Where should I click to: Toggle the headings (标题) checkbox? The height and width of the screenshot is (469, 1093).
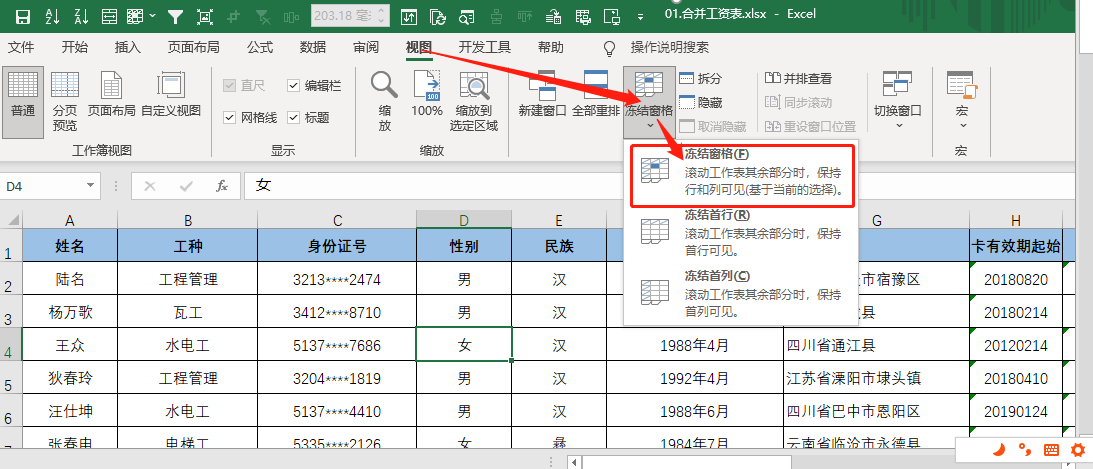pos(293,118)
